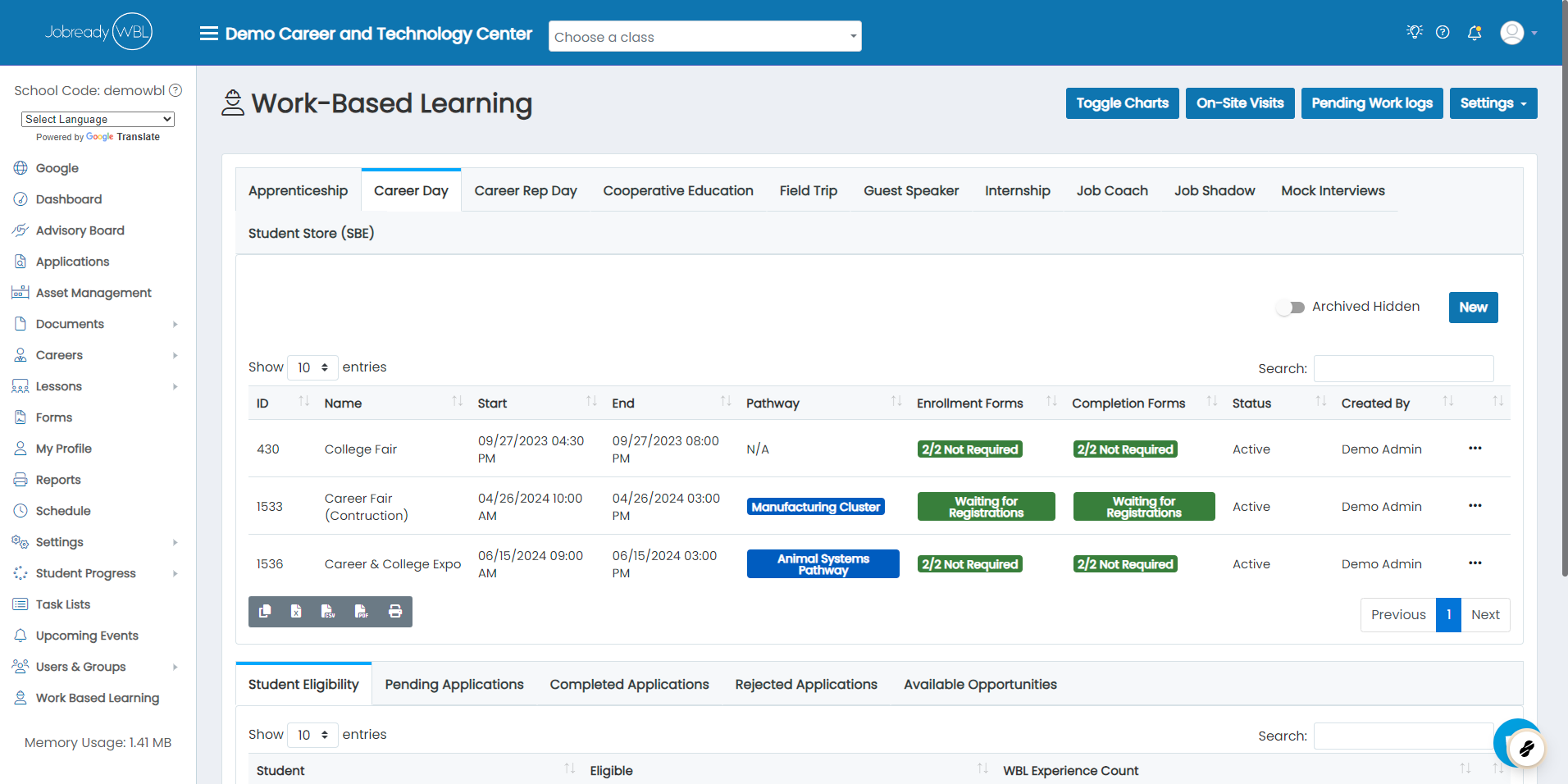Sort the table by Status column

tap(1279, 403)
